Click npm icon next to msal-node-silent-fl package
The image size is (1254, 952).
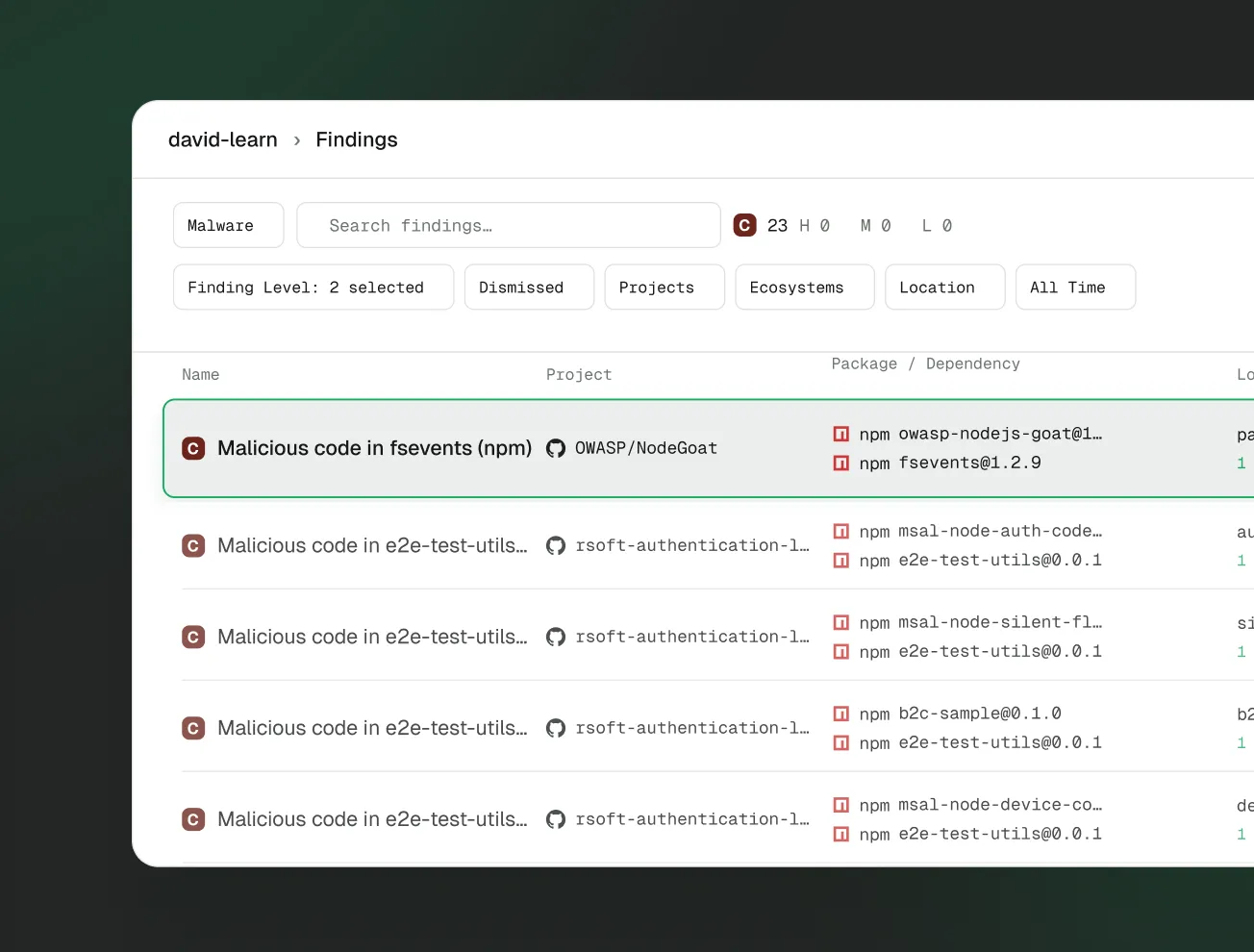(x=840, y=622)
